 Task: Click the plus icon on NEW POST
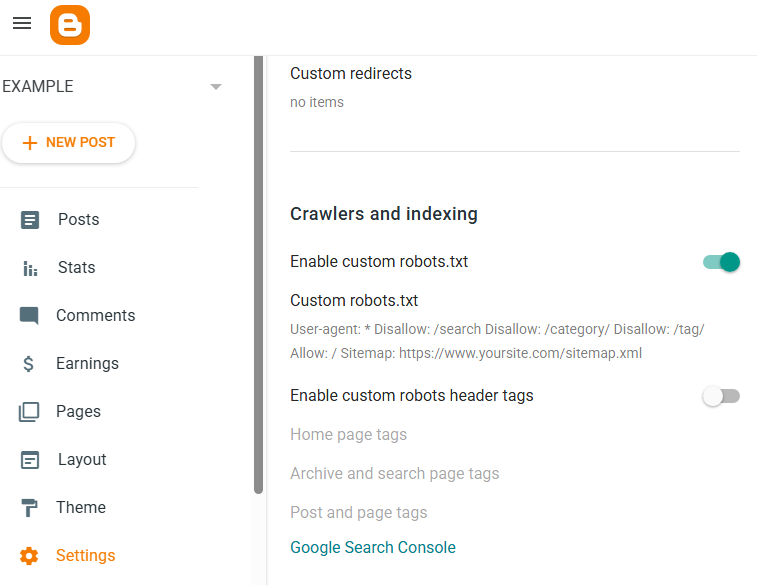click(x=30, y=142)
